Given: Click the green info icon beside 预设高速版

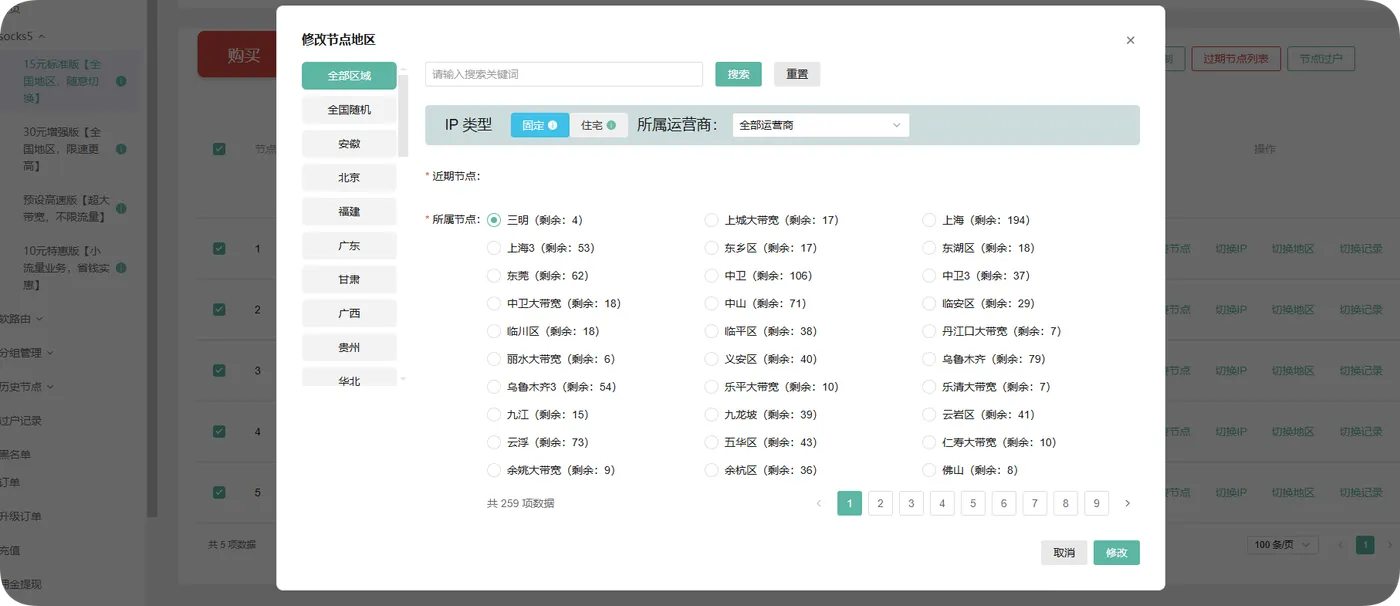Looking at the screenshot, I should pos(121,209).
